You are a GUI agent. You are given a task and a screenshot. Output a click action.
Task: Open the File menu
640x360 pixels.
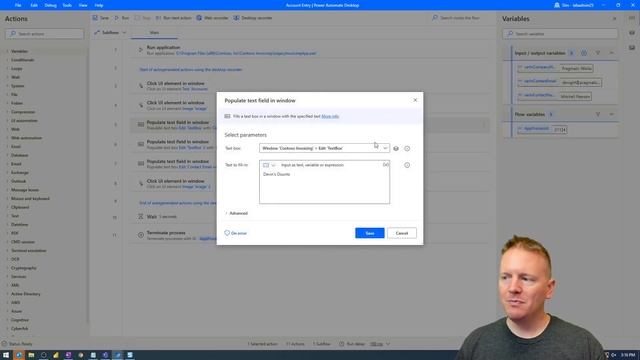(18, 5)
